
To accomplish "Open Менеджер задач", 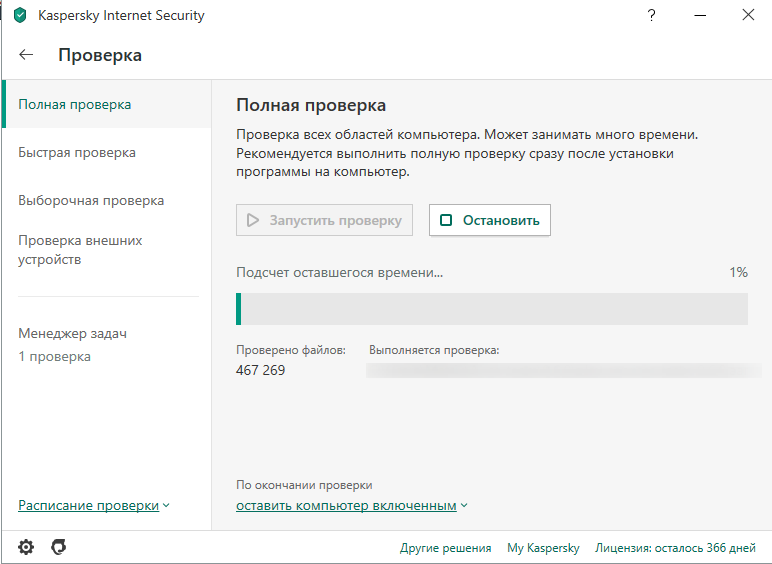I will [72, 333].
